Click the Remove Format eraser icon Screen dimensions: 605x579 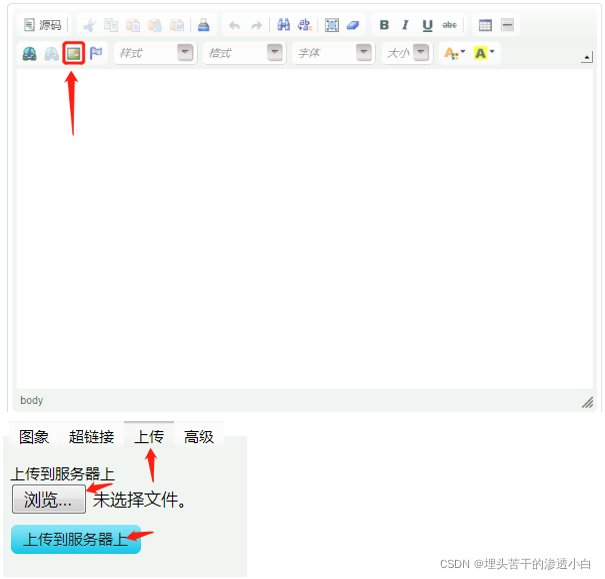coord(353,25)
